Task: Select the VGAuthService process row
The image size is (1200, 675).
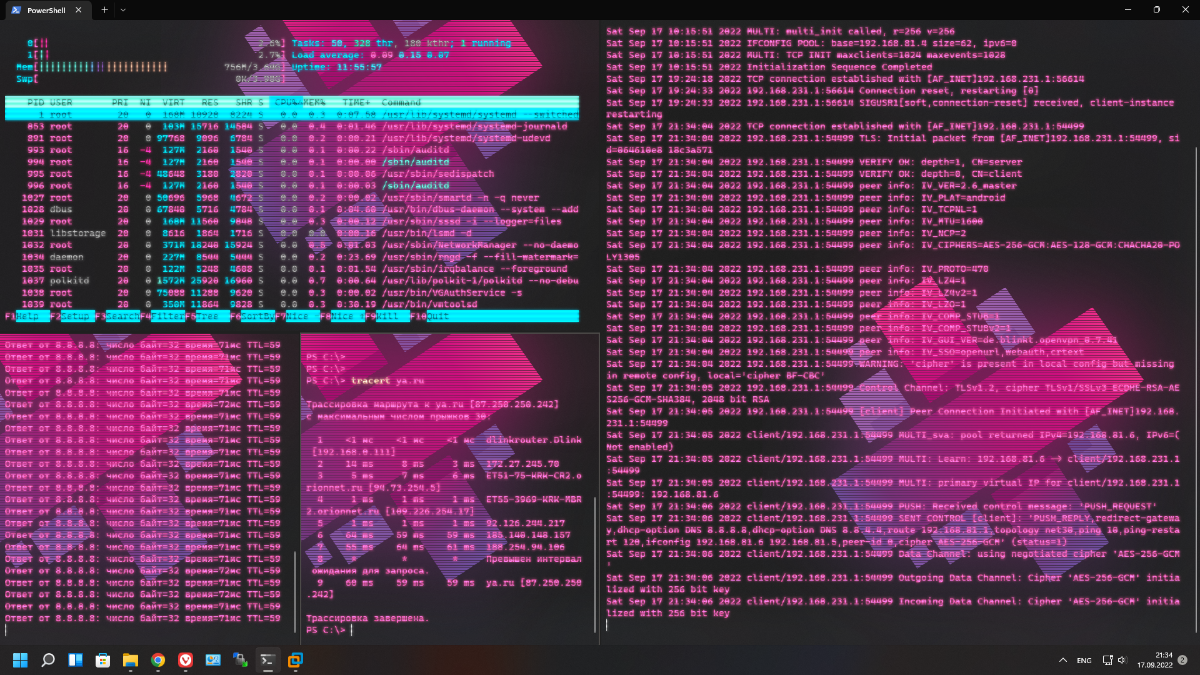Action: 292,292
